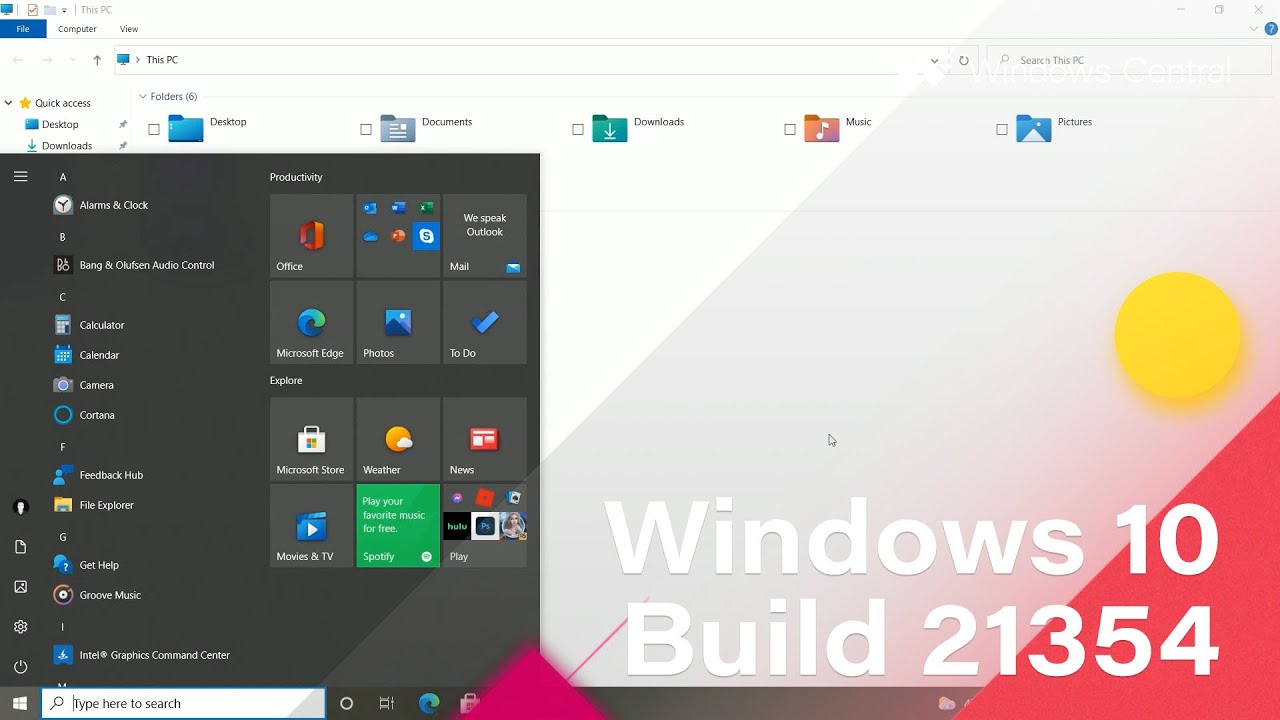Open the Play games folder tile

(485, 526)
